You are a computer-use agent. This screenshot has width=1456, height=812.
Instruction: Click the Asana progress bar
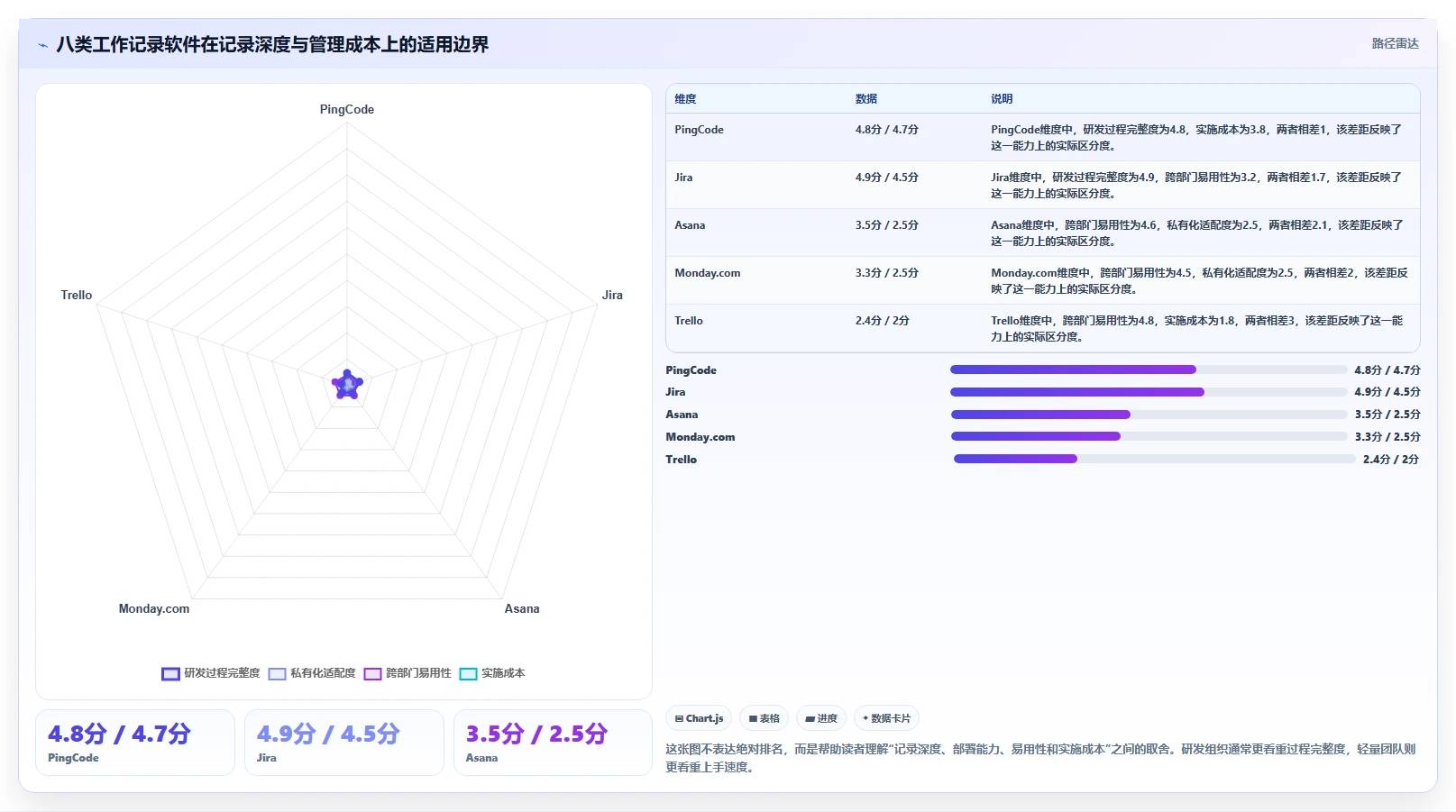click(x=1149, y=415)
